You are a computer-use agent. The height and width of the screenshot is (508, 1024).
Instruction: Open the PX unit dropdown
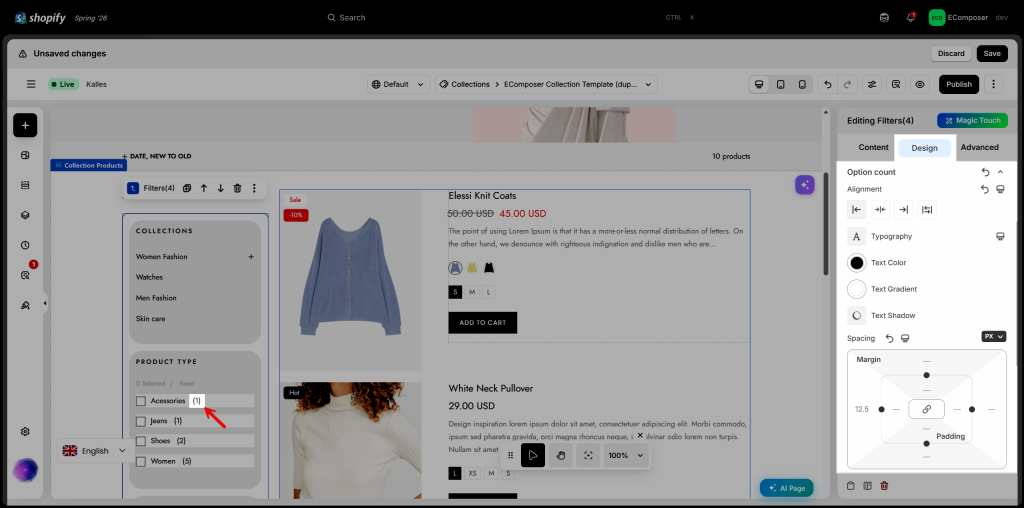(993, 336)
